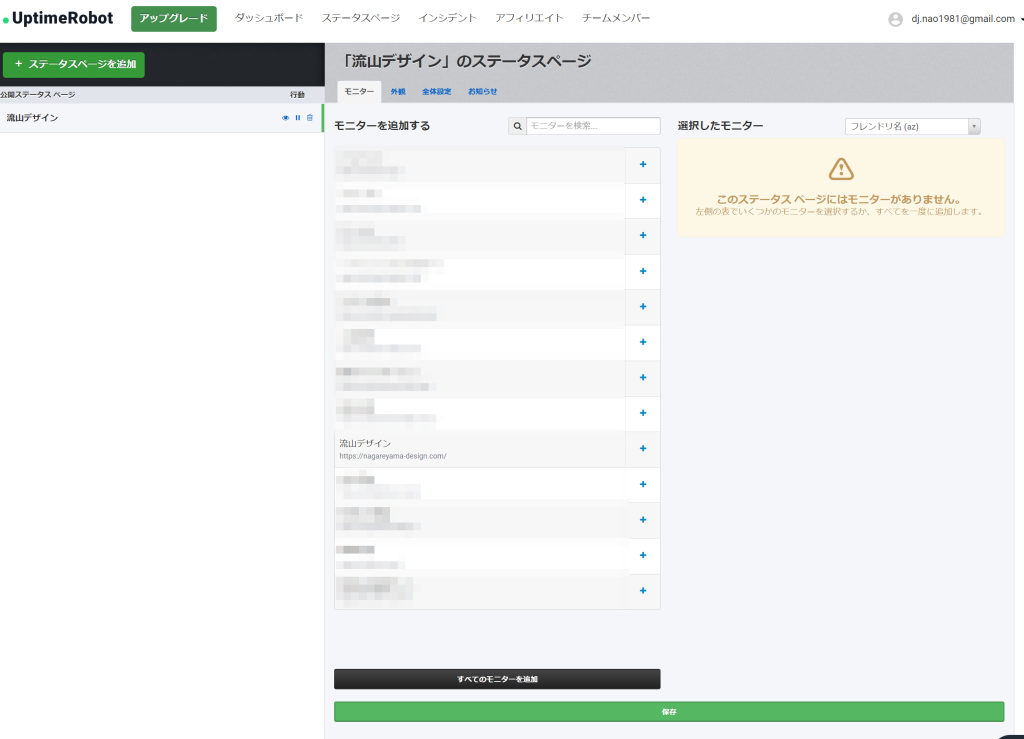1024x739 pixels.
Task: Click the user avatar icon next to email
Action: pyautogui.click(x=895, y=19)
